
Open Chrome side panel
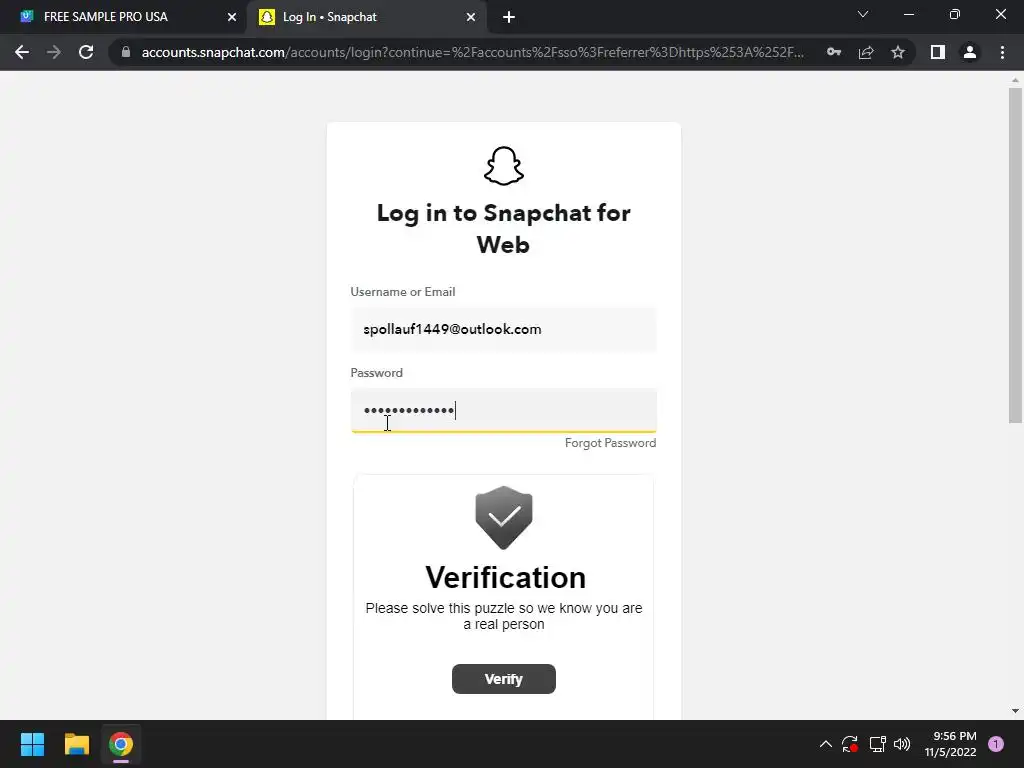[x=938, y=52]
